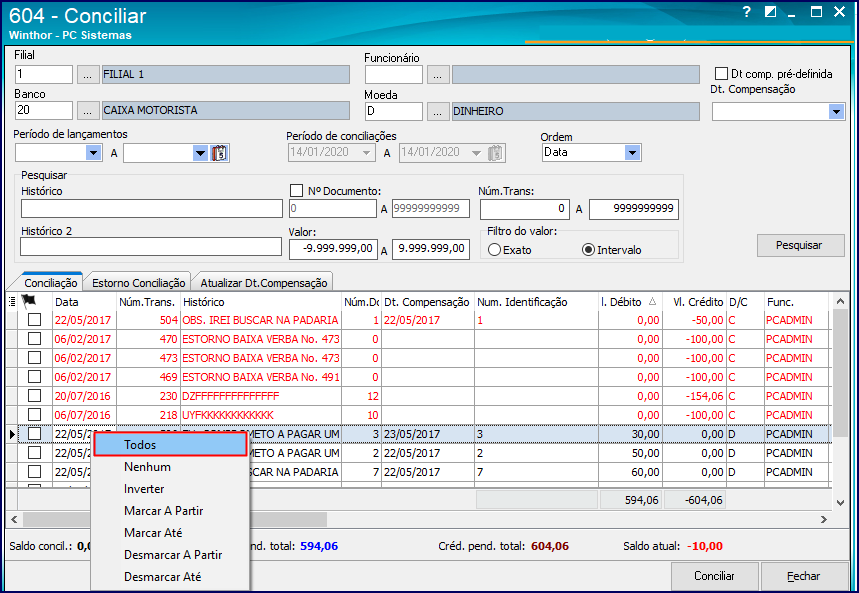Check row UYFKKKKKKKKKKKK transaction 218
Image resolution: width=859 pixels, height=593 pixels.
tap(35, 414)
